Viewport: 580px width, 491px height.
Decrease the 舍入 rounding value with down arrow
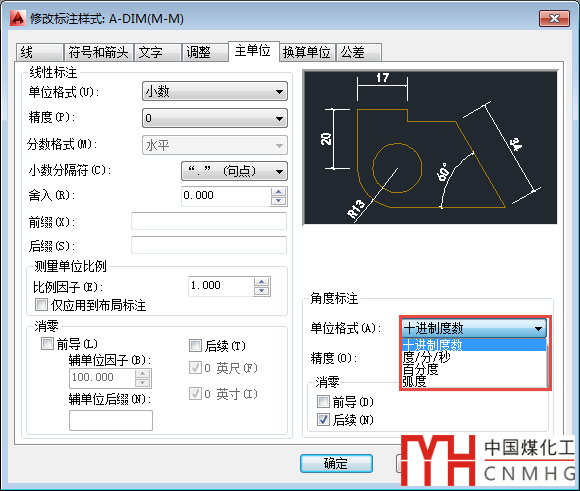click(278, 201)
